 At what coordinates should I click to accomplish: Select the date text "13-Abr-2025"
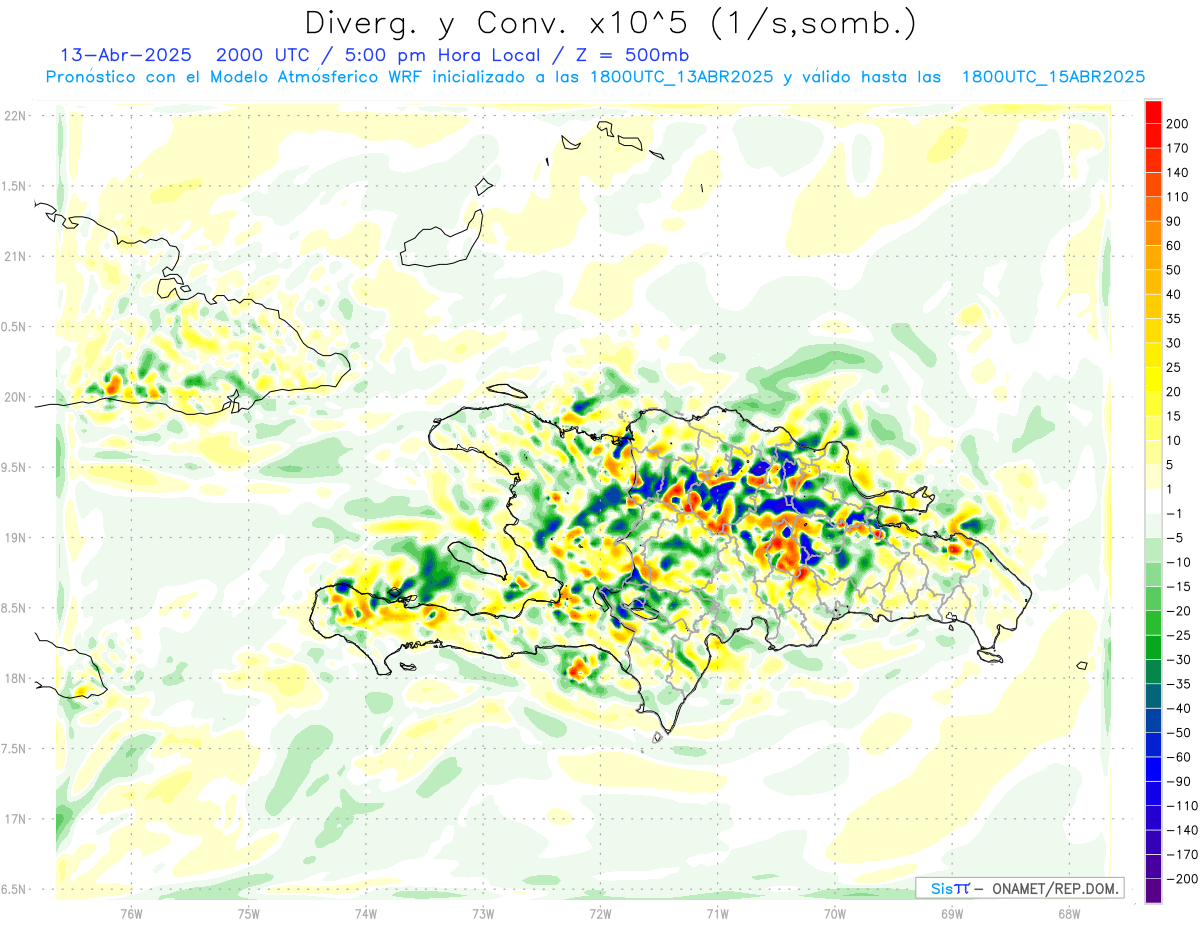pos(124,54)
